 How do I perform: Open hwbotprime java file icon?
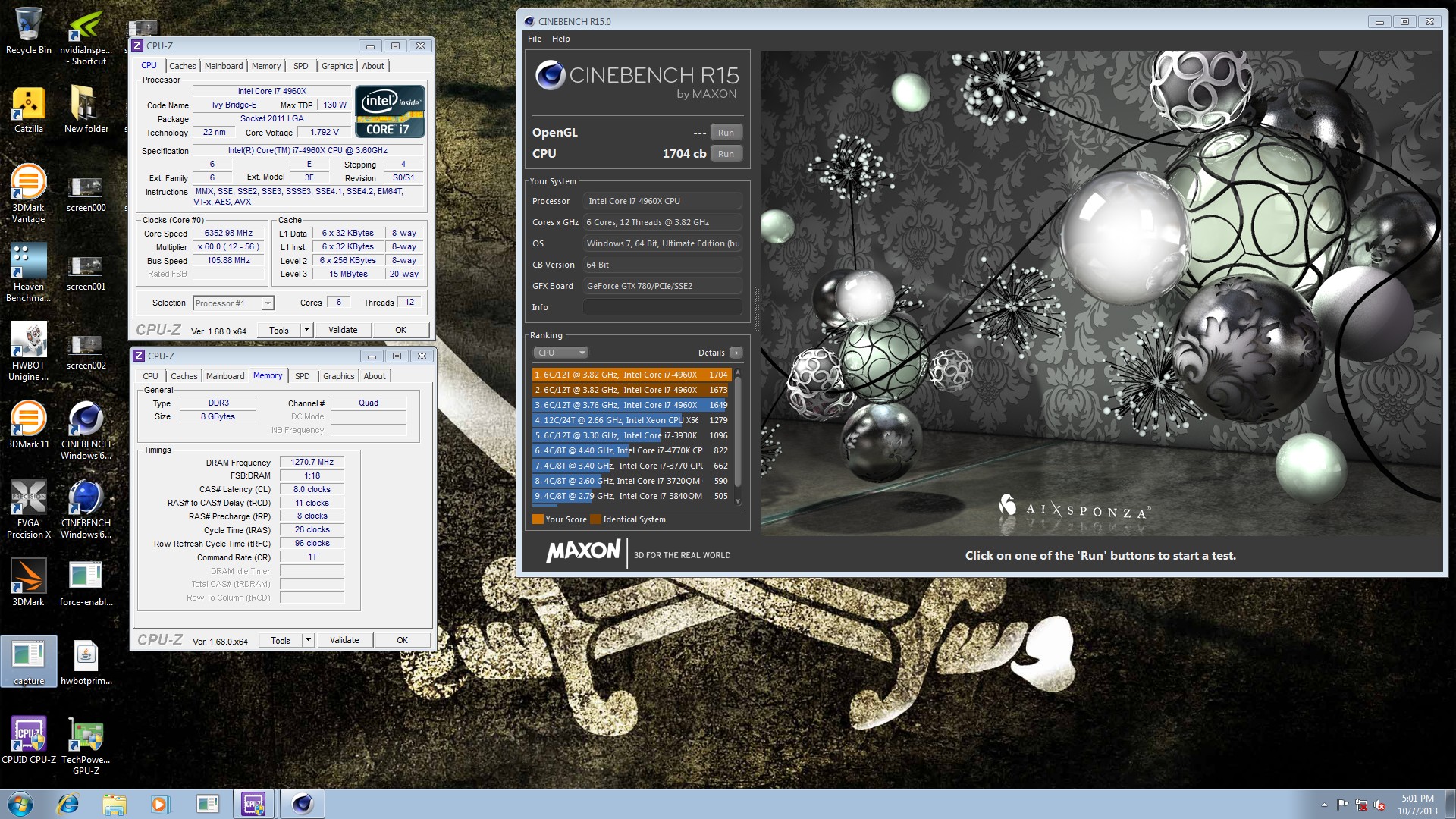coord(86,661)
